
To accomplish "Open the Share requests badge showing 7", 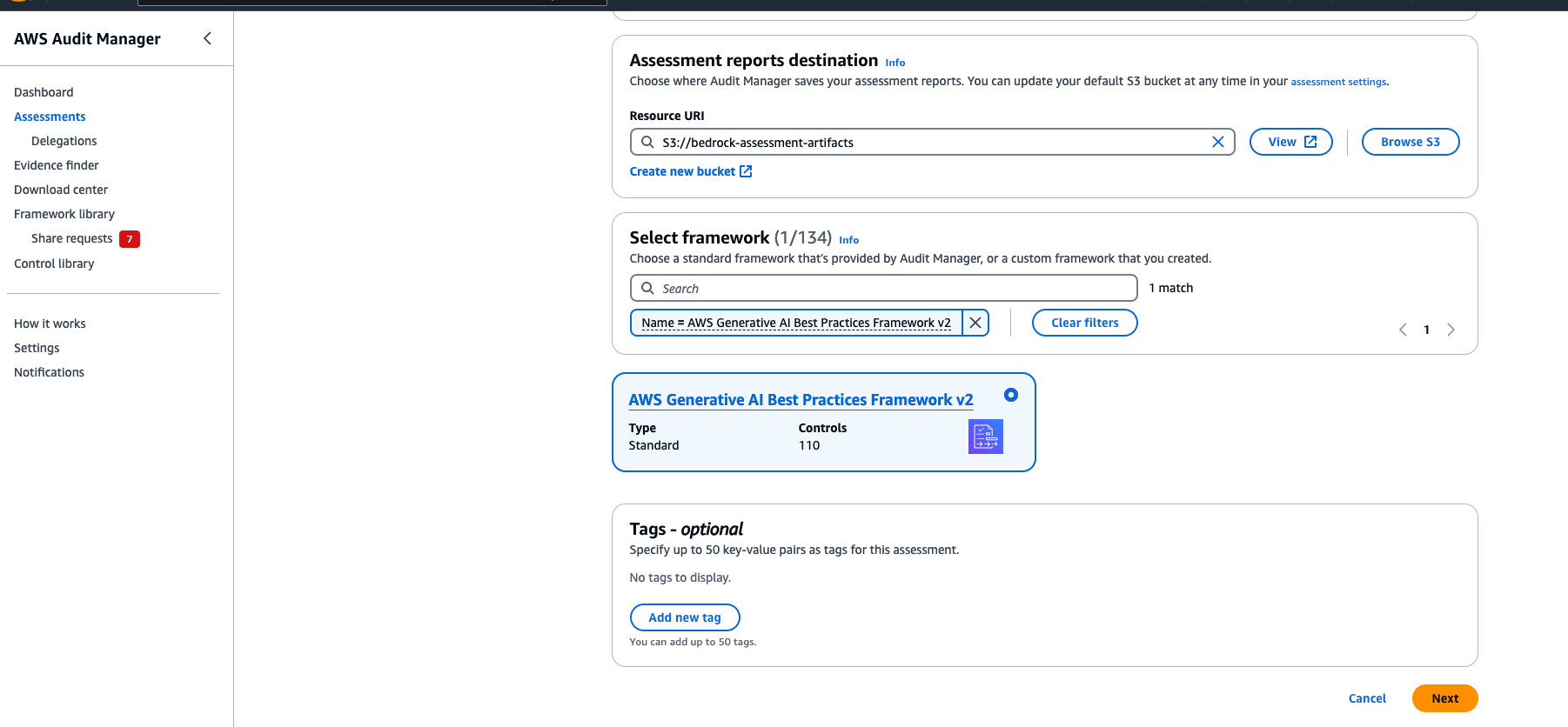I will 130,239.
